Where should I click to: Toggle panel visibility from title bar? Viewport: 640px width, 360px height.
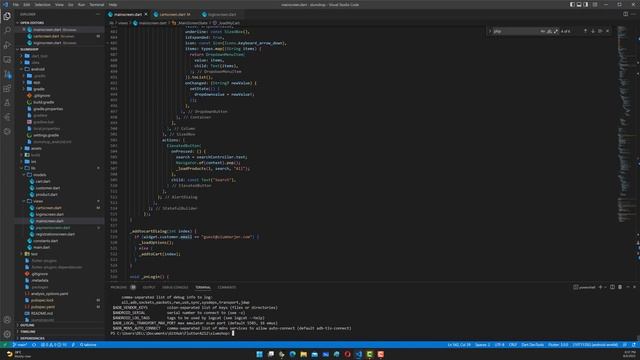579,4
